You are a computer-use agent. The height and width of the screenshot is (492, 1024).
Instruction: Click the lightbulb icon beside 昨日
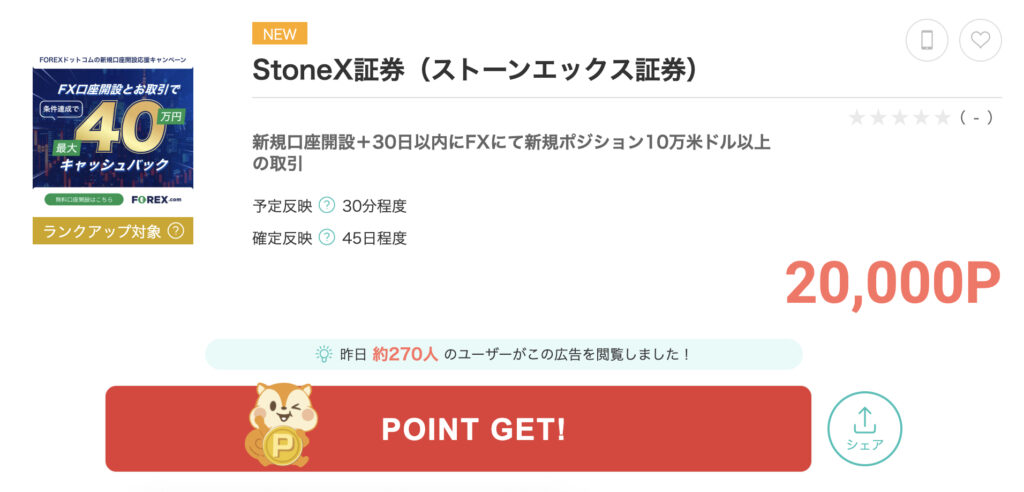tap(324, 354)
